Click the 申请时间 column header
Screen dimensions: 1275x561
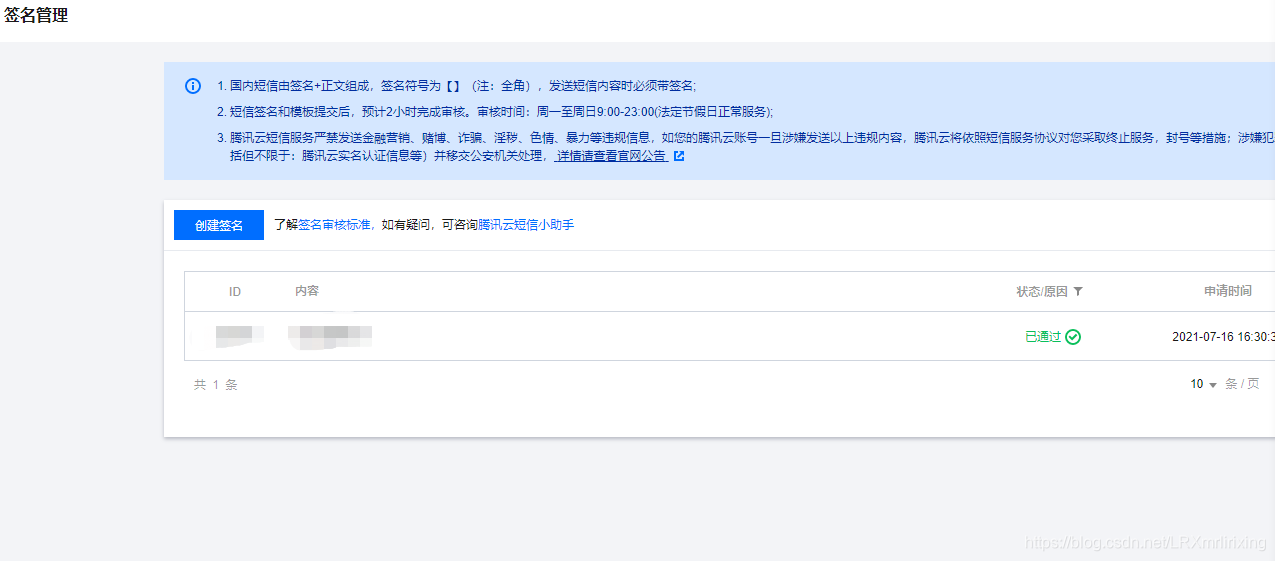pos(1227,291)
